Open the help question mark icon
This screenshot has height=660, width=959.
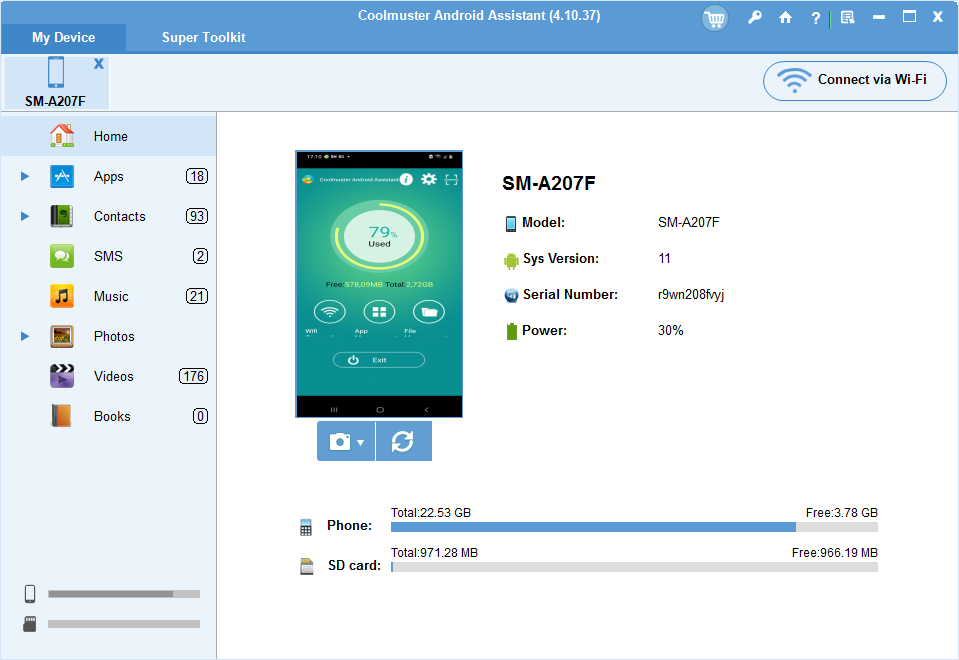[x=815, y=18]
